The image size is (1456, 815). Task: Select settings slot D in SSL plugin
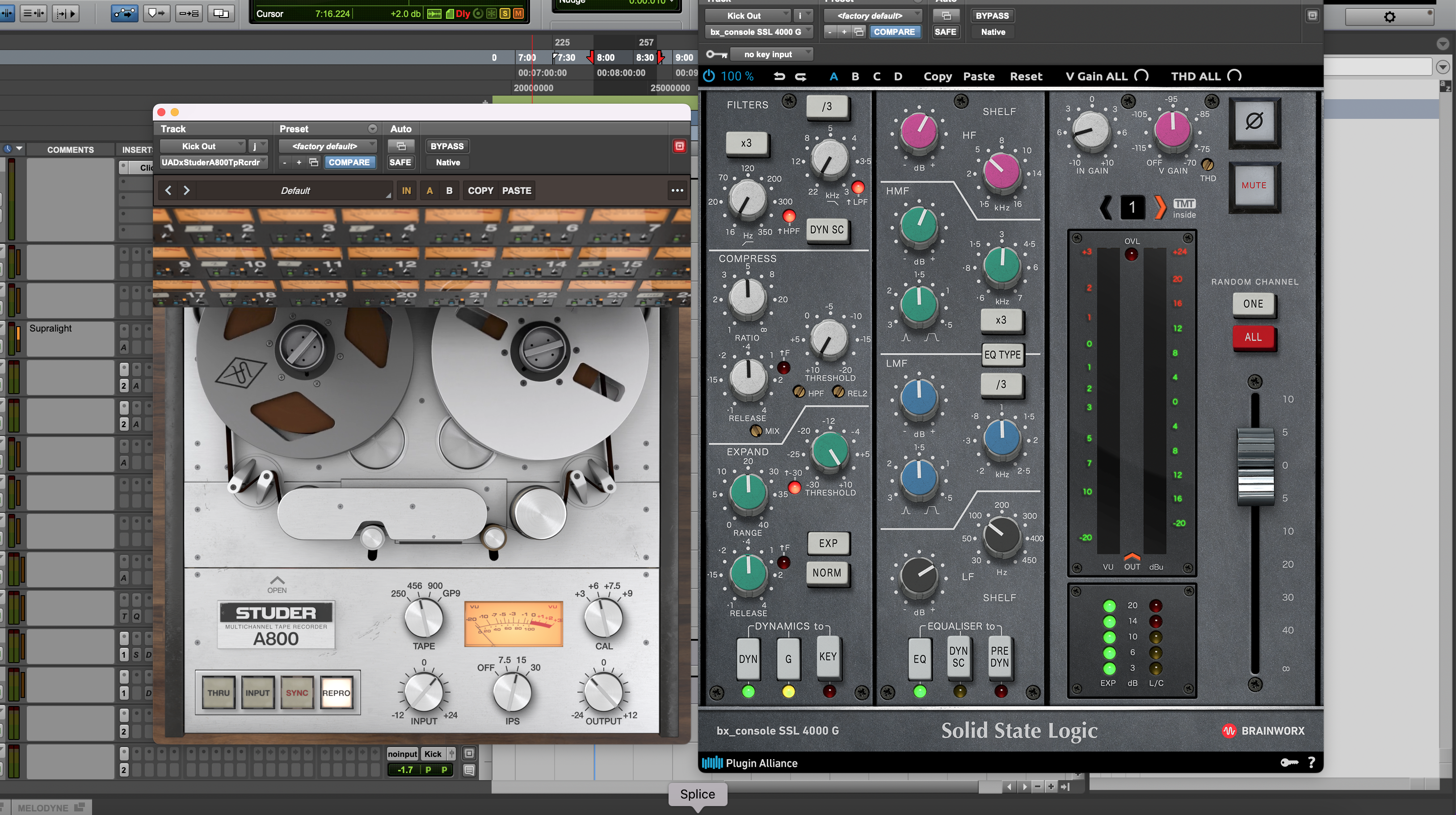pyautogui.click(x=897, y=76)
